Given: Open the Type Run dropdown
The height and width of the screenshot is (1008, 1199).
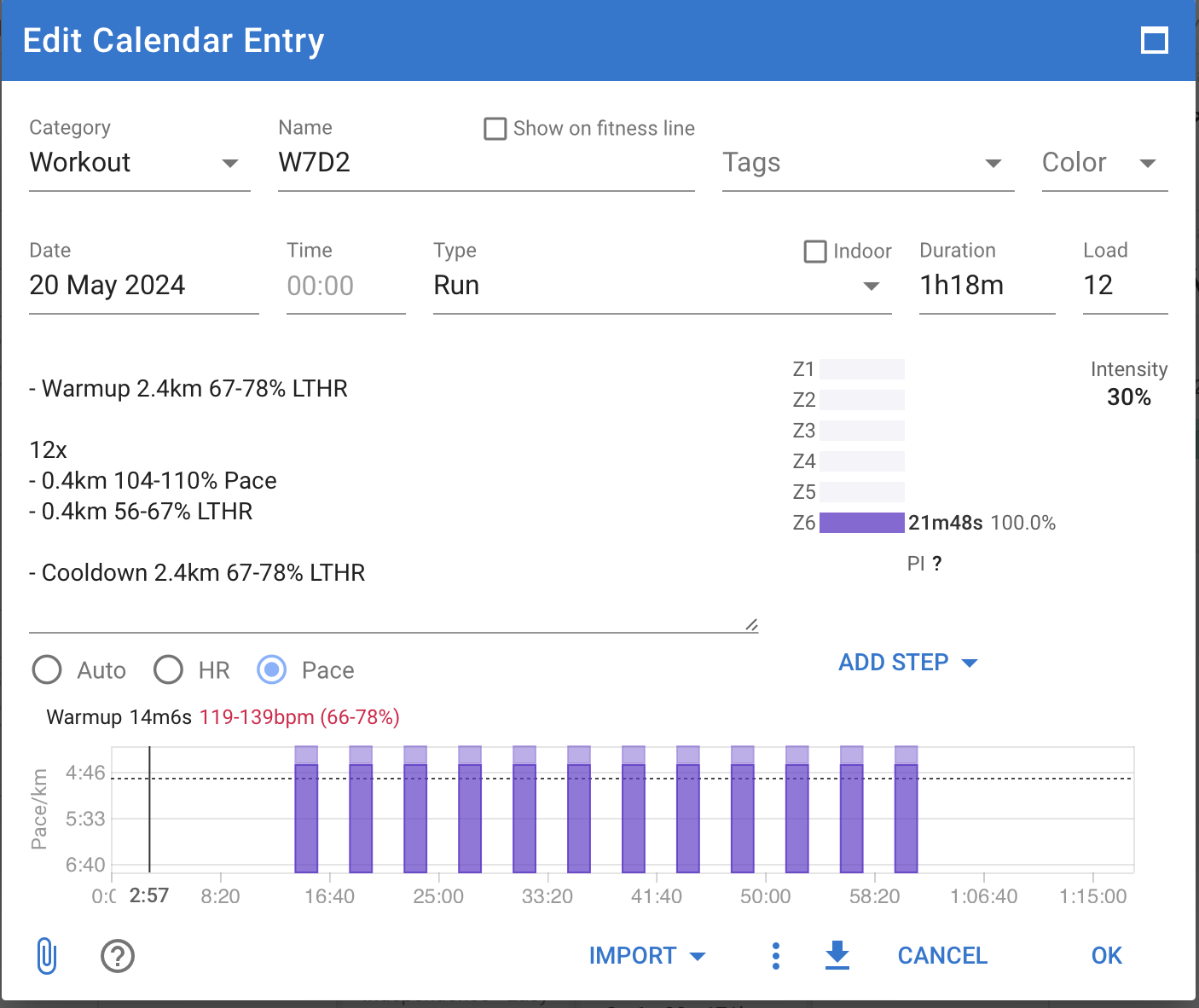Looking at the screenshot, I should 662,286.
